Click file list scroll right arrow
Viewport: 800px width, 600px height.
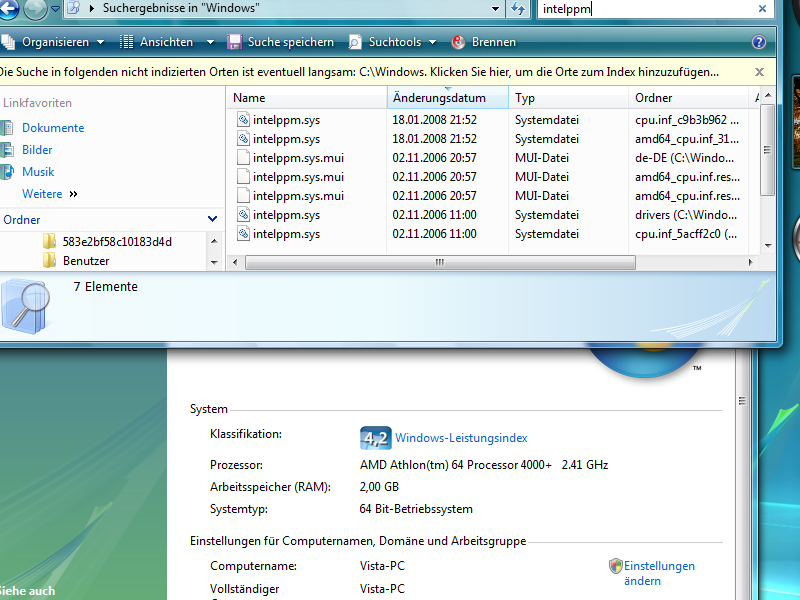click(750, 262)
